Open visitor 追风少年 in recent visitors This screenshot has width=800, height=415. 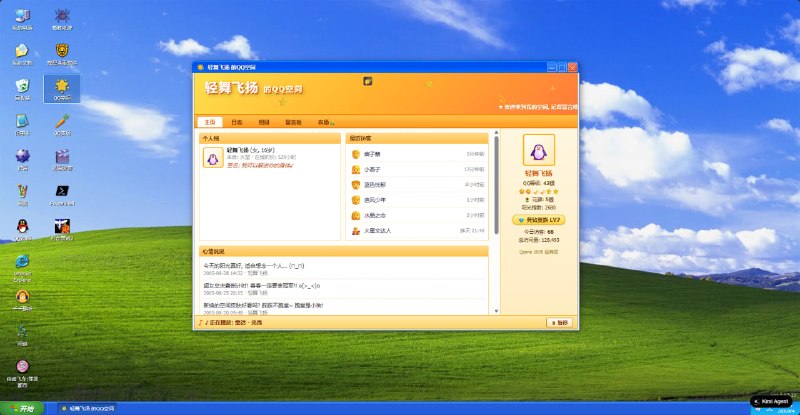(x=375, y=200)
